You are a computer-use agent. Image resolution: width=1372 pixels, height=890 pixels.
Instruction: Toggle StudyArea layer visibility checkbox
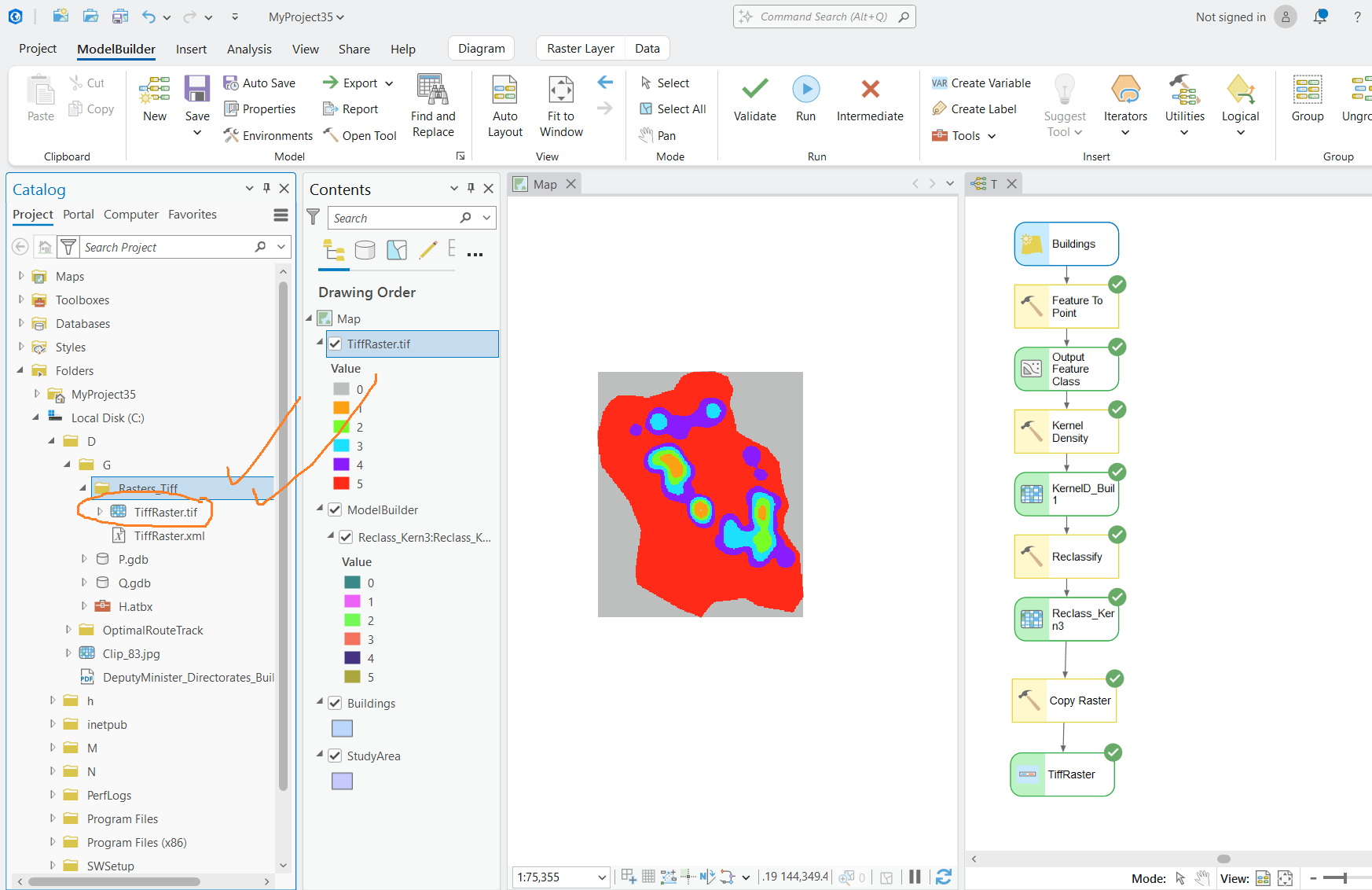point(335,756)
